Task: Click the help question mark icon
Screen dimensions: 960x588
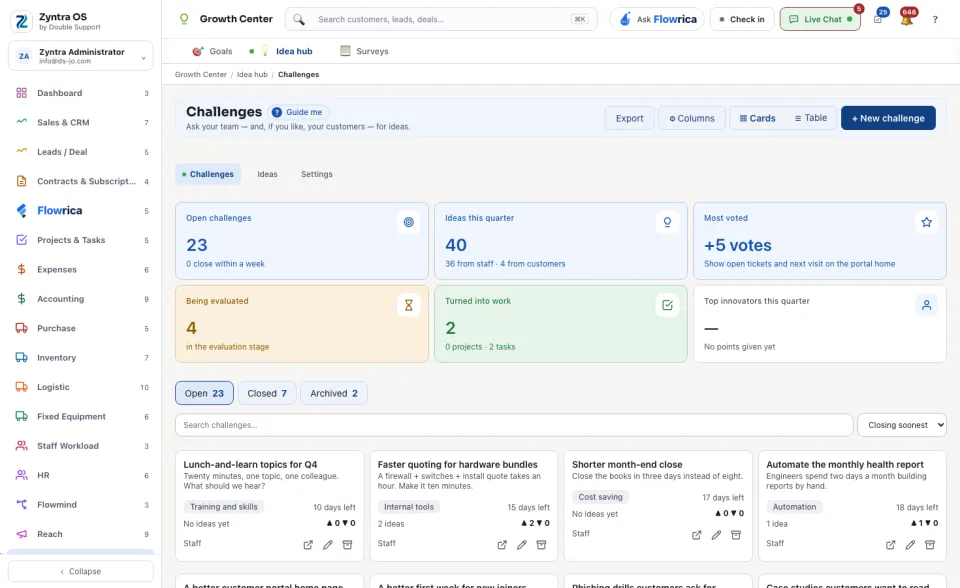Action: point(935,20)
